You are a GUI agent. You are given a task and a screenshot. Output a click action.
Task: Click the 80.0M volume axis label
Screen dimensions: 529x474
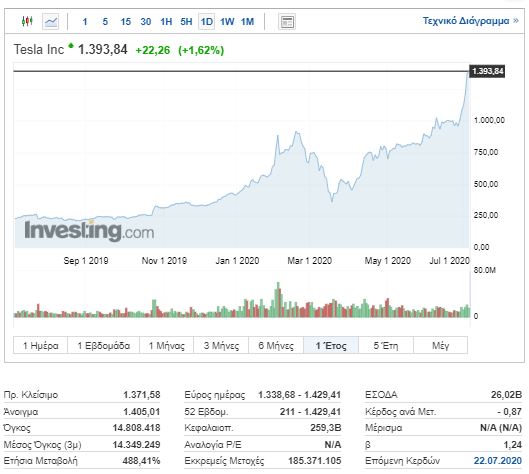click(485, 270)
